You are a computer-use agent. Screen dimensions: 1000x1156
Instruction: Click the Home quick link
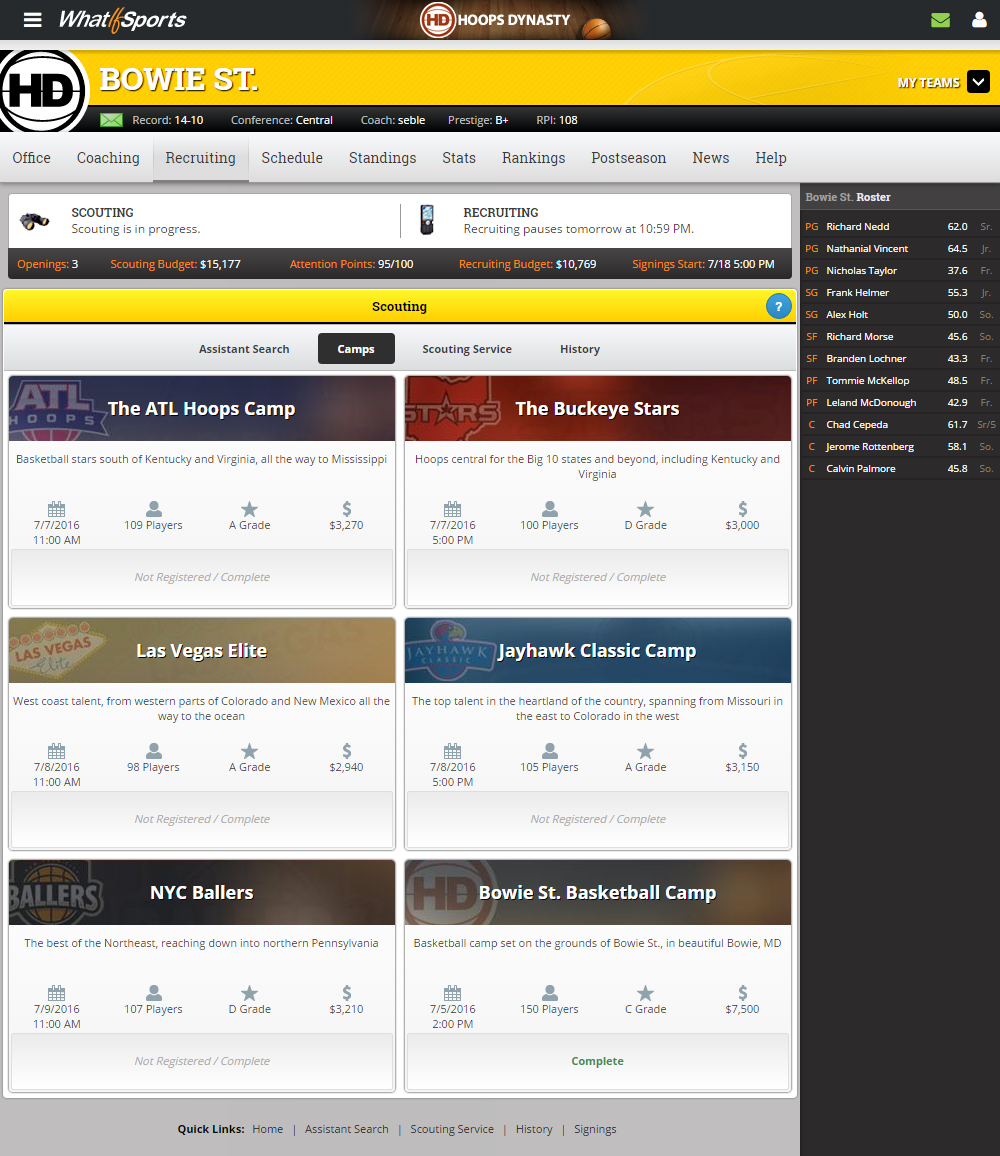click(267, 1129)
